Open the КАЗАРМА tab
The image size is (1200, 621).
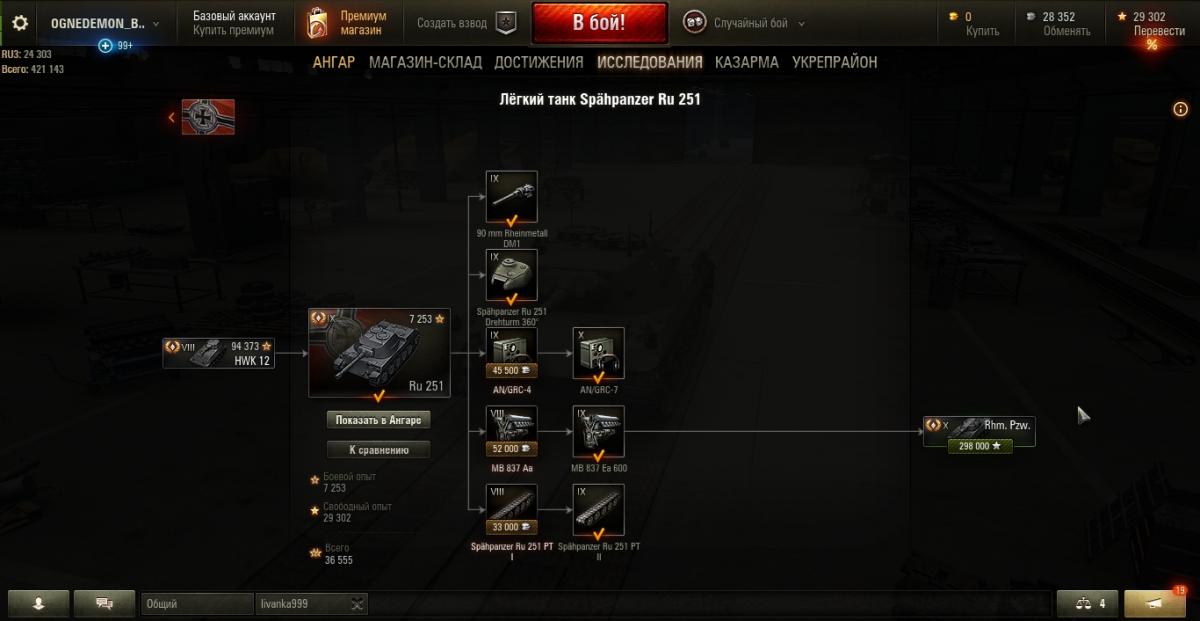pos(746,62)
